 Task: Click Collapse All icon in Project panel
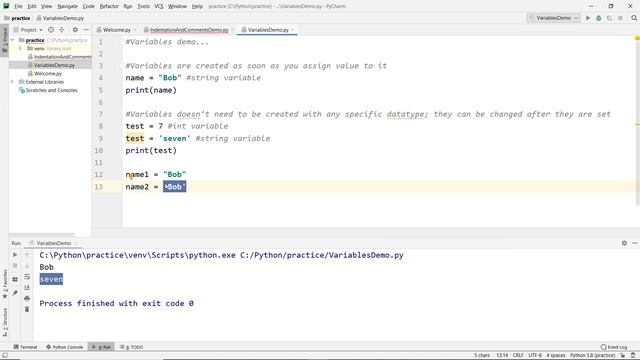point(62,30)
